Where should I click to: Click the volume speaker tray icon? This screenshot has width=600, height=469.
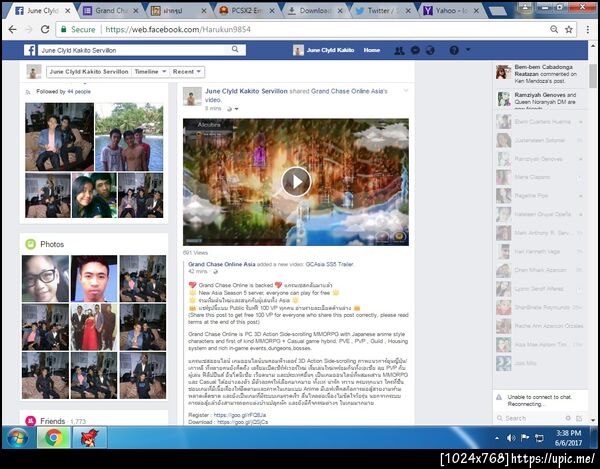click(510, 438)
